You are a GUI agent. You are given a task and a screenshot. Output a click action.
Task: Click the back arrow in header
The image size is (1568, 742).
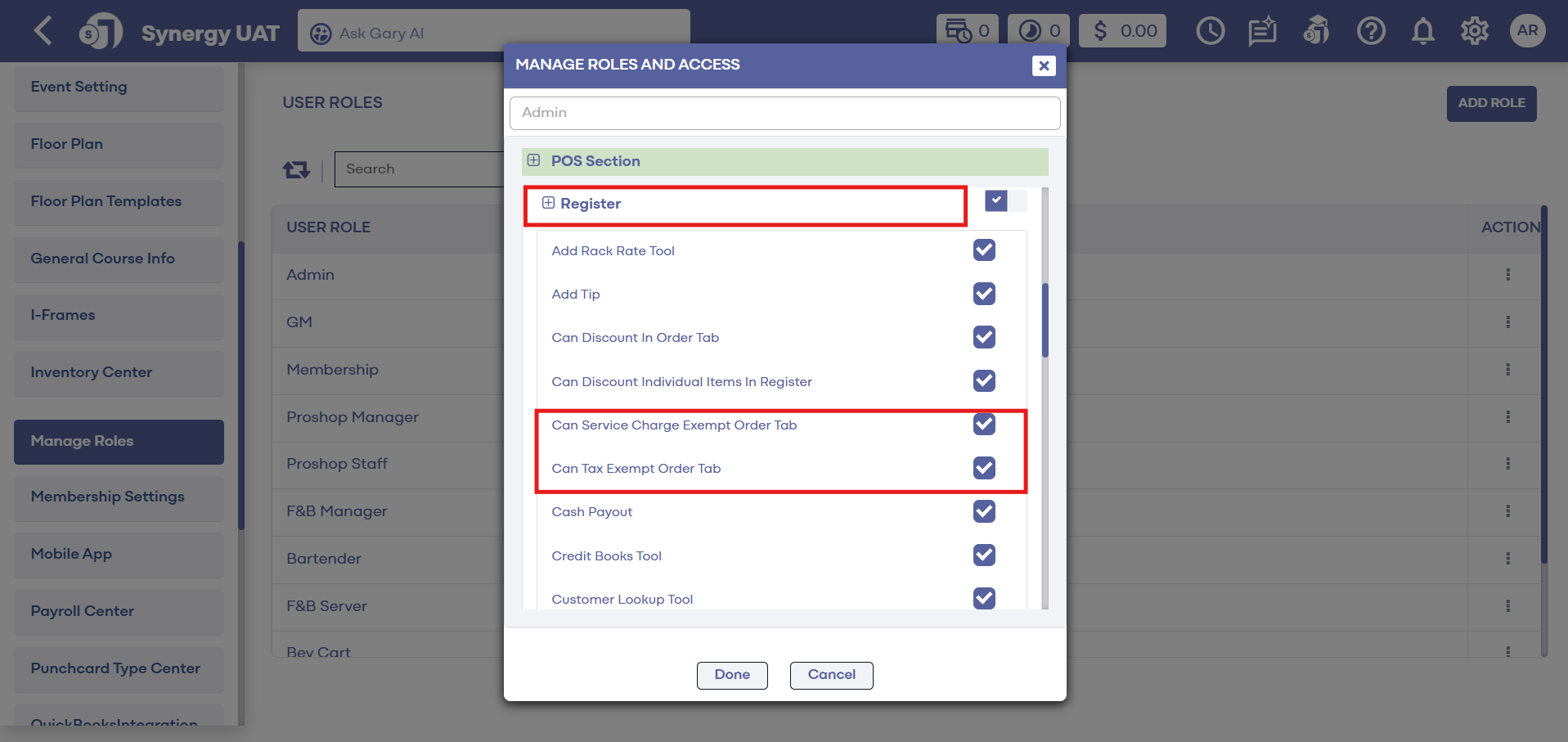pyautogui.click(x=43, y=32)
